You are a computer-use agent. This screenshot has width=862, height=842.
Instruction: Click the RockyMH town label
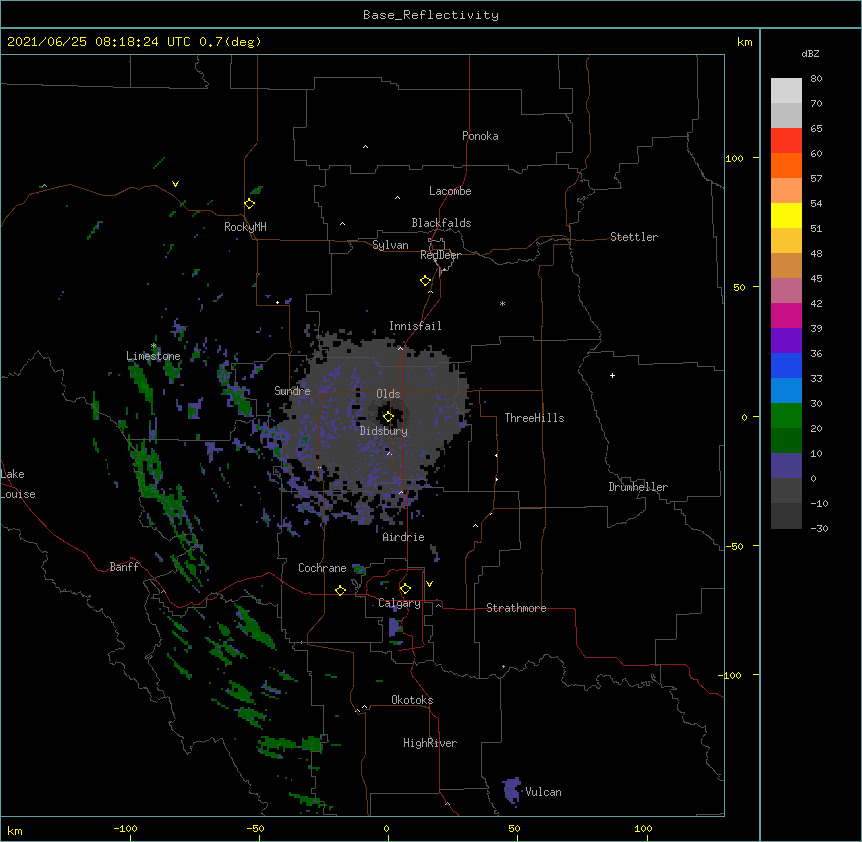[245, 227]
